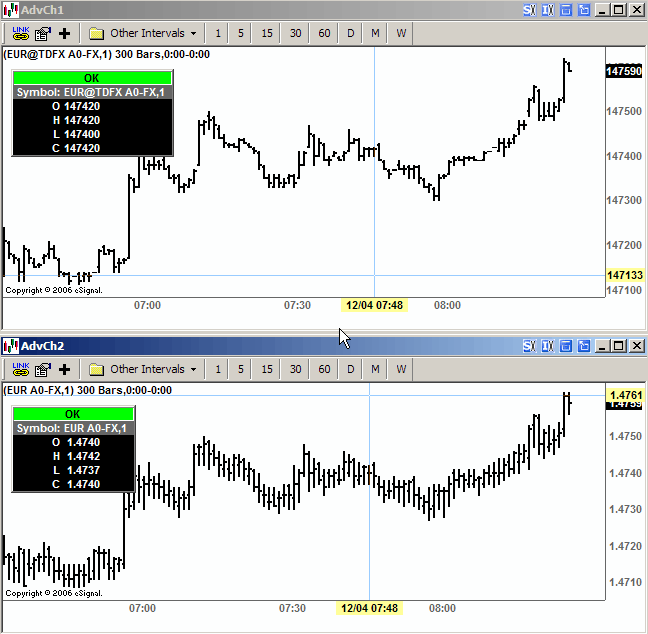This screenshot has height=634, width=648.
Task: Switch AdvCh1 to Daily (D) interval
Action: [350, 33]
